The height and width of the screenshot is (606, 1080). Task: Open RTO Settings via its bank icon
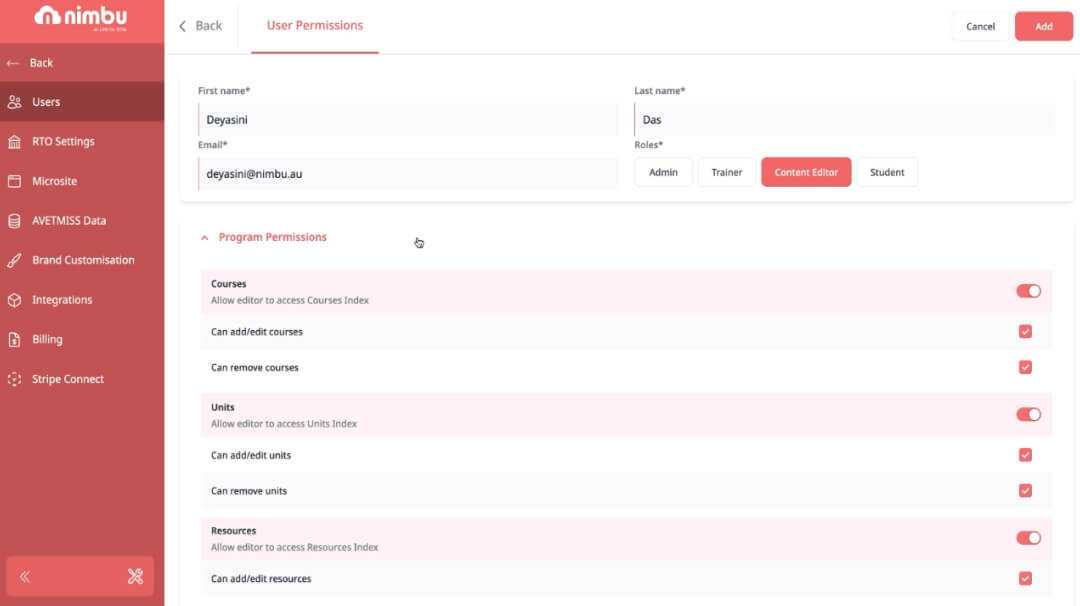pos(15,141)
